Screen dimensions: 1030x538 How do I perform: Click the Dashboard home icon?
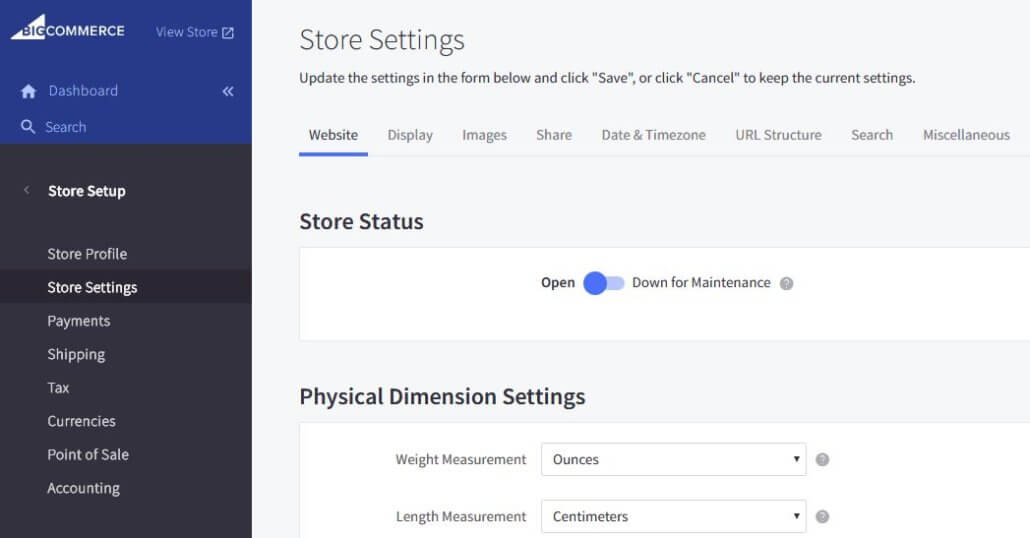point(28,91)
